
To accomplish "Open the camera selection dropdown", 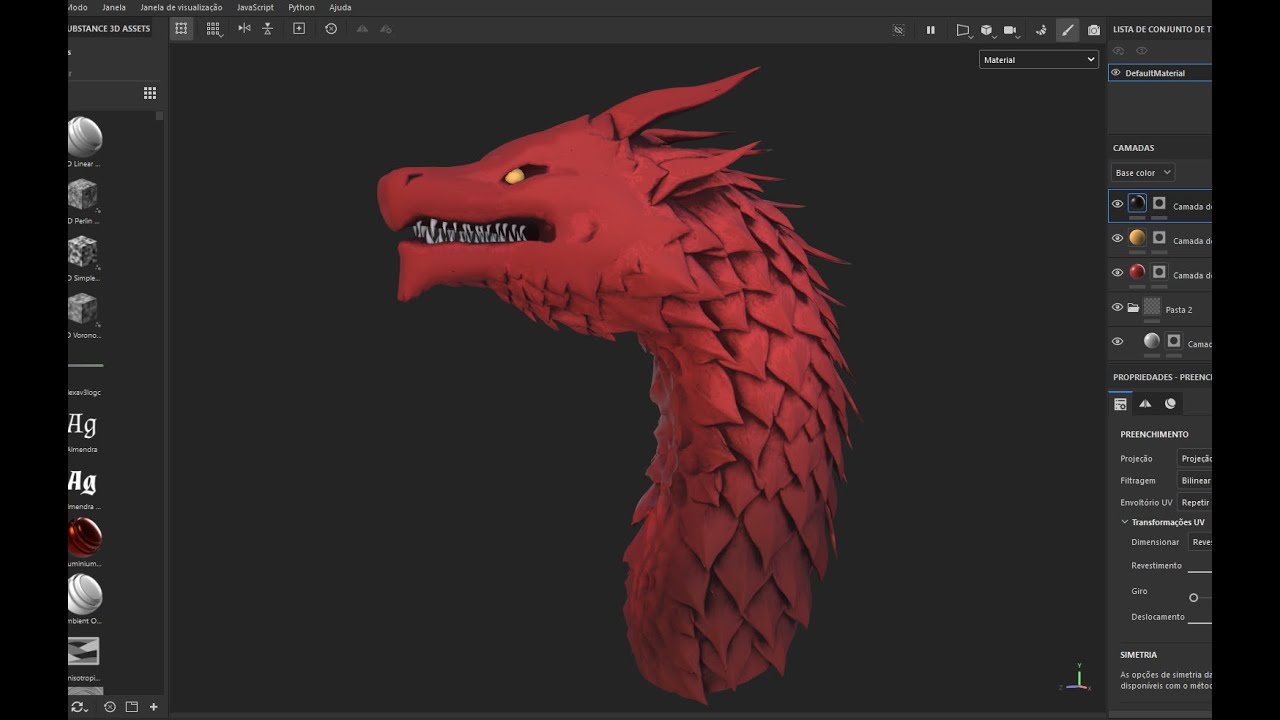I will 1011,30.
